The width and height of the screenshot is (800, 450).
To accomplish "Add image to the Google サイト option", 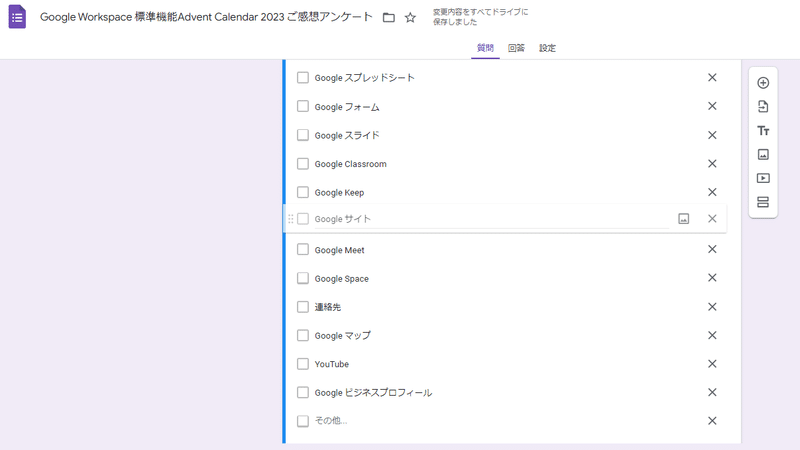I will (x=684, y=219).
